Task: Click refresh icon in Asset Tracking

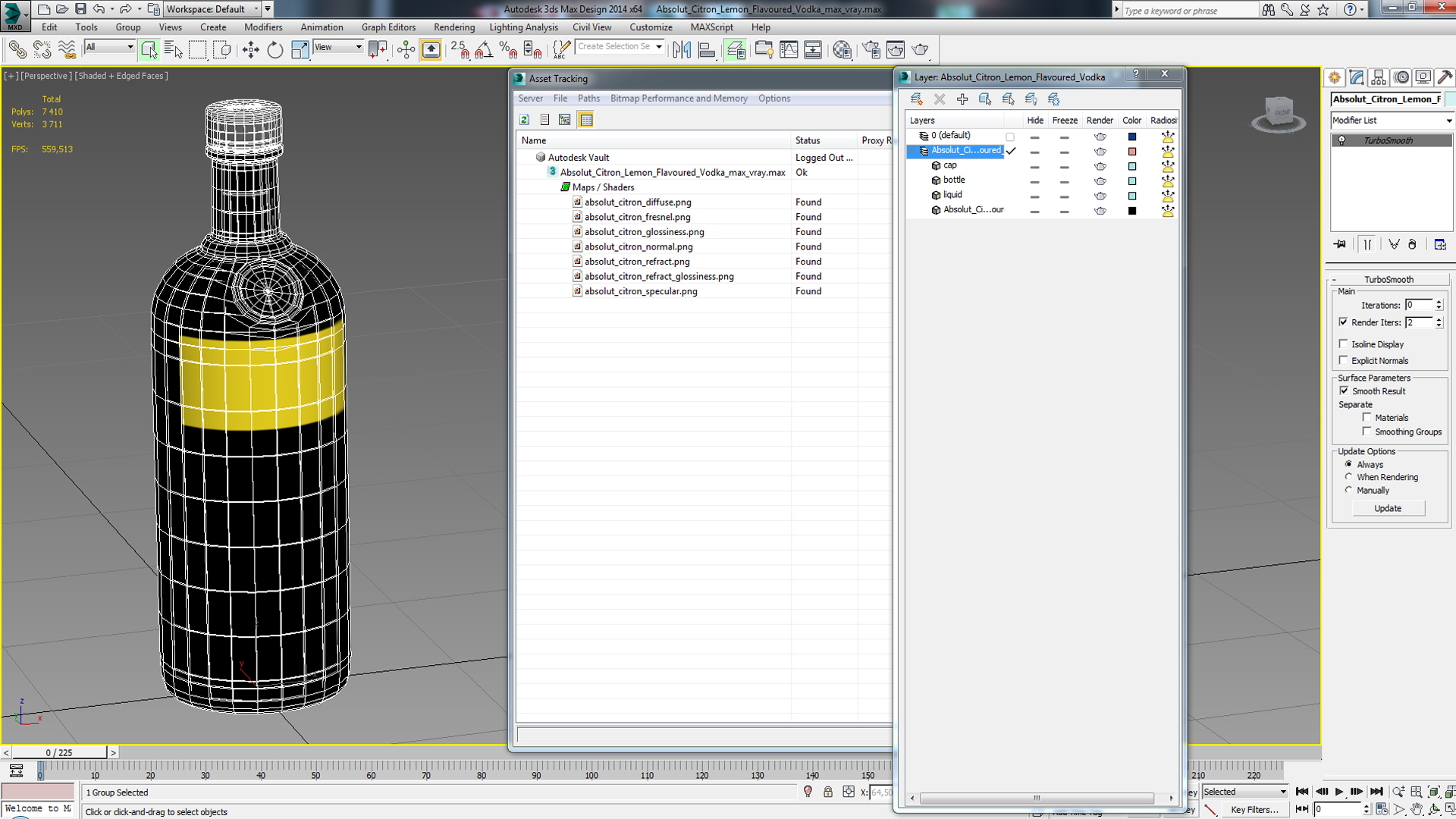Action: pos(524,120)
